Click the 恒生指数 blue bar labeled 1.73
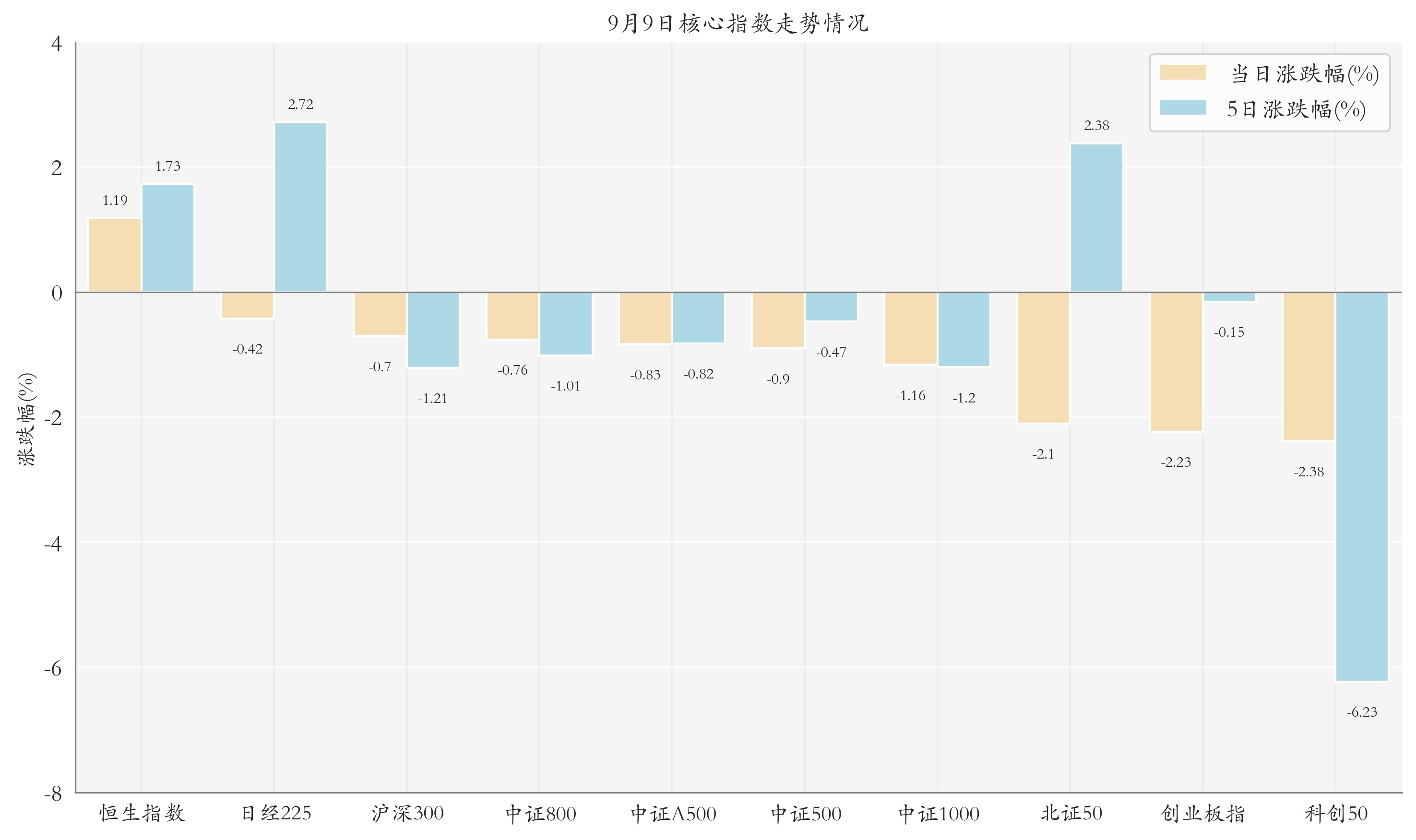Viewport: 1416px width, 840px height. tap(167, 238)
